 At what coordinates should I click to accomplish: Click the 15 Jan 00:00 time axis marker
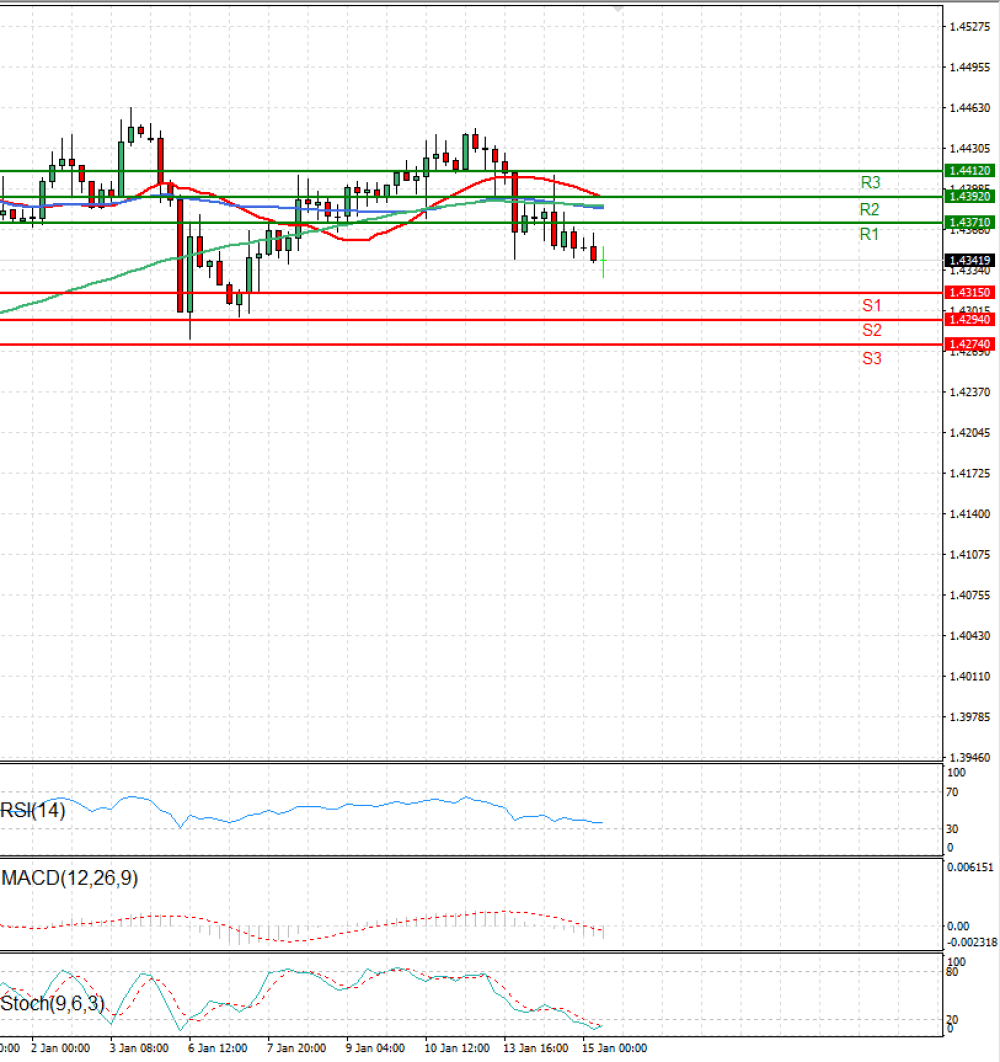(x=614, y=1048)
